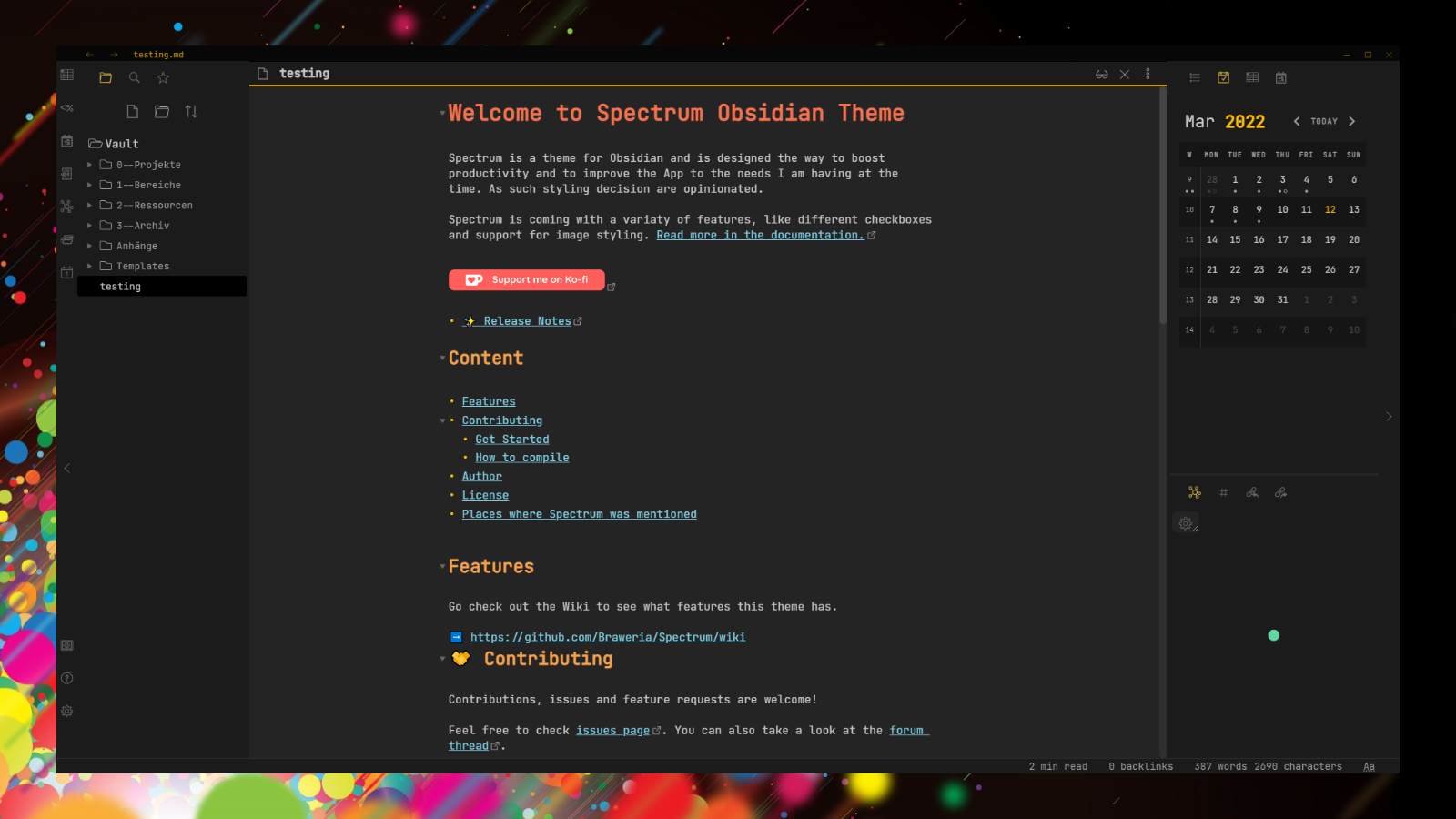Open Read more in the documentation link

pyautogui.click(x=760, y=235)
